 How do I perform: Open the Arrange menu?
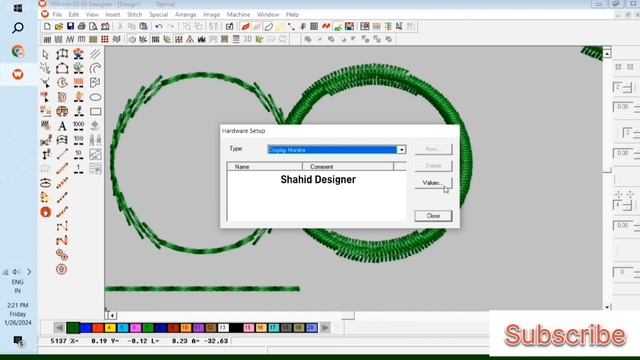(x=185, y=14)
